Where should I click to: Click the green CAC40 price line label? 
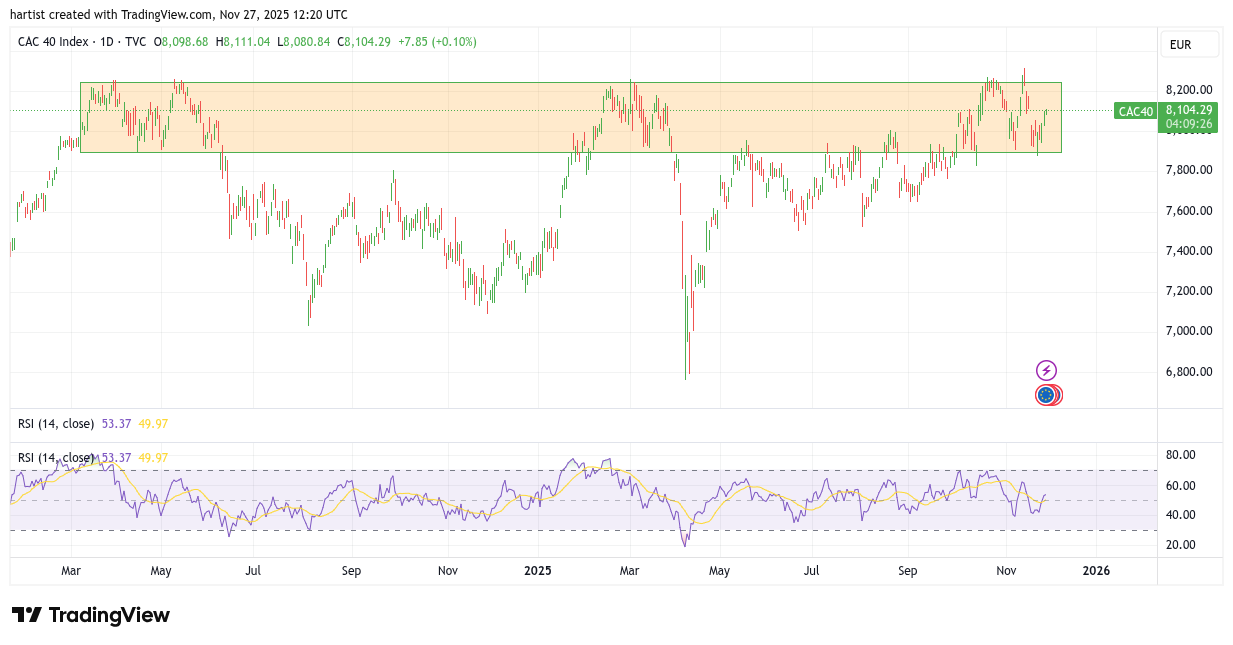click(x=1135, y=111)
